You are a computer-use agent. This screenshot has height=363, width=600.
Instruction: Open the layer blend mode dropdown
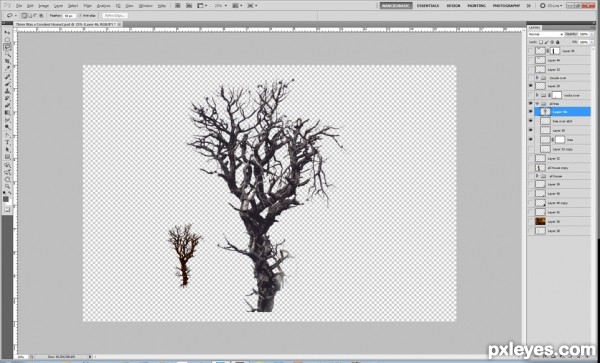tap(546, 34)
